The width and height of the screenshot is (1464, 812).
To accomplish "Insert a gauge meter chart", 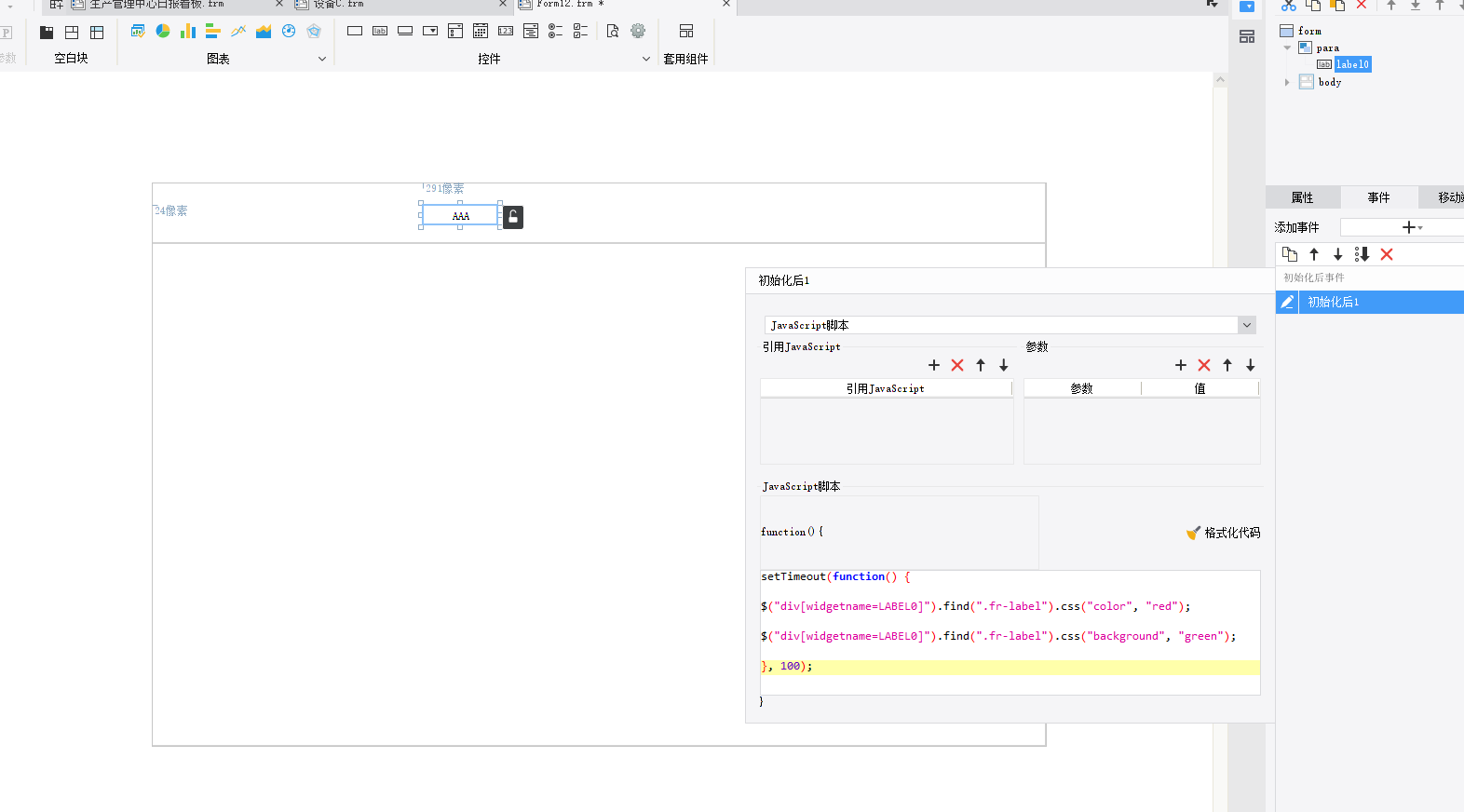I will click(289, 31).
